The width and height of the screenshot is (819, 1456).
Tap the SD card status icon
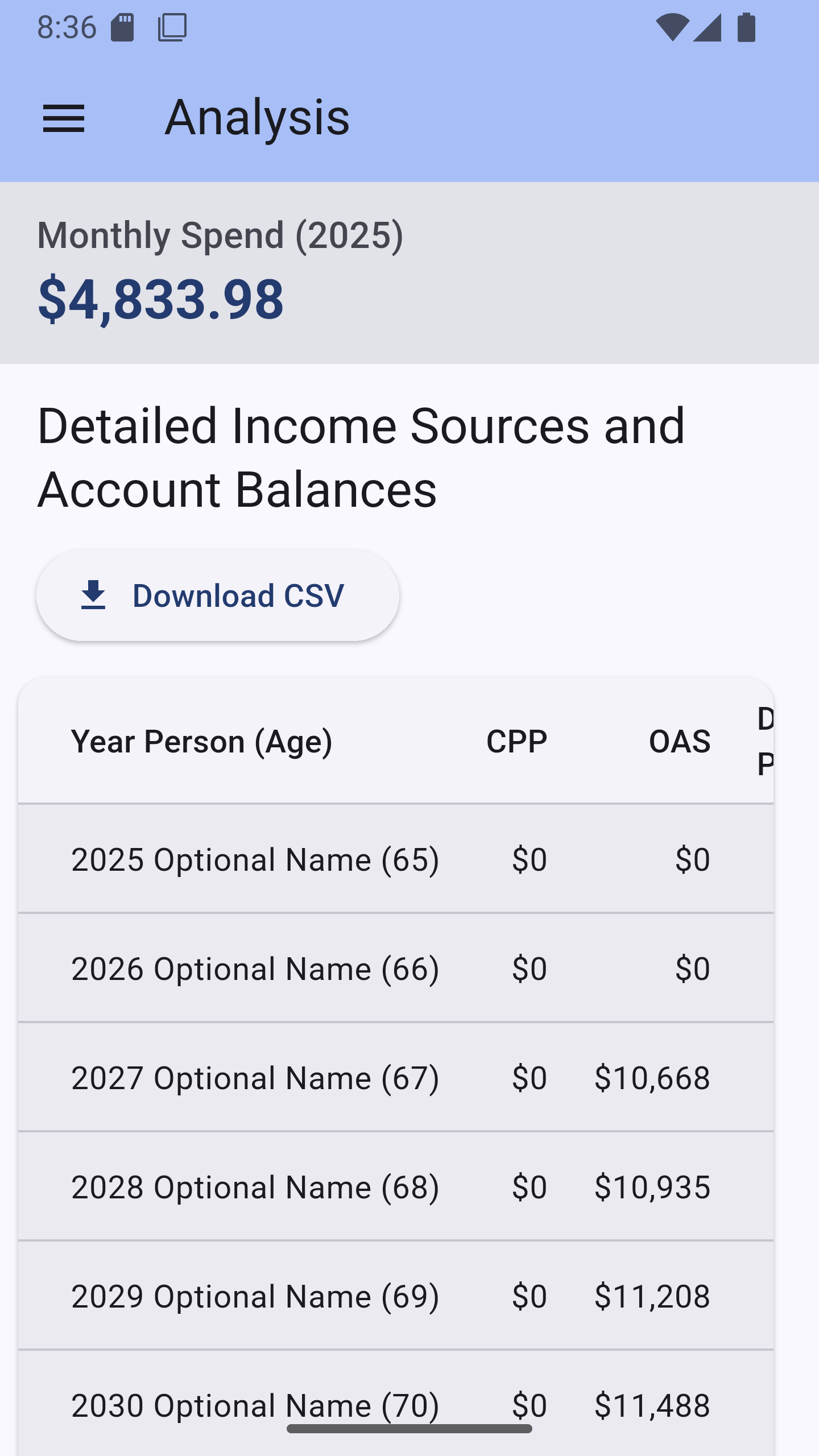pos(122,27)
